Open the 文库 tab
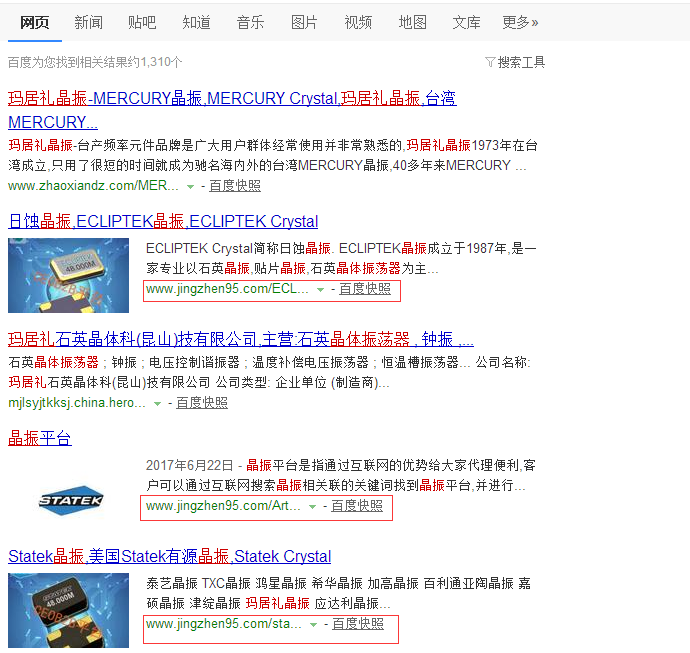The width and height of the screenshot is (690, 653). tap(466, 22)
